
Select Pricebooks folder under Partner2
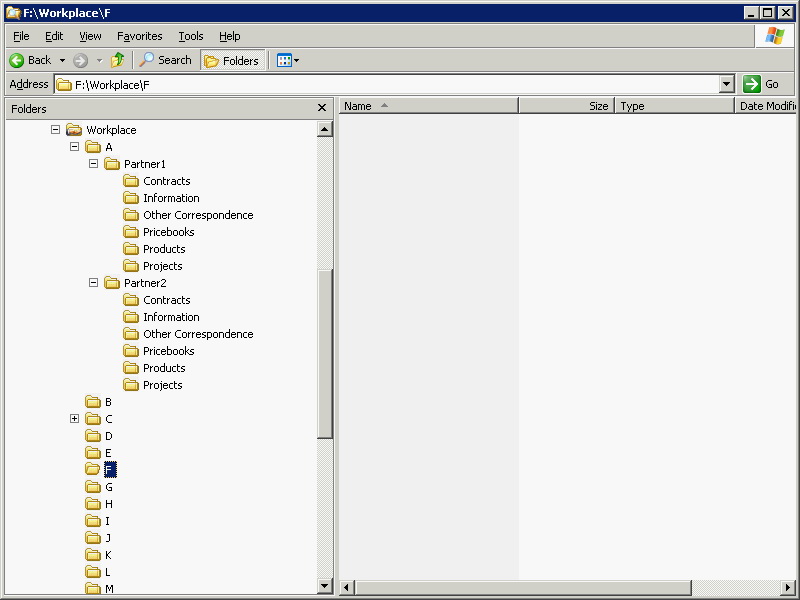click(x=168, y=351)
